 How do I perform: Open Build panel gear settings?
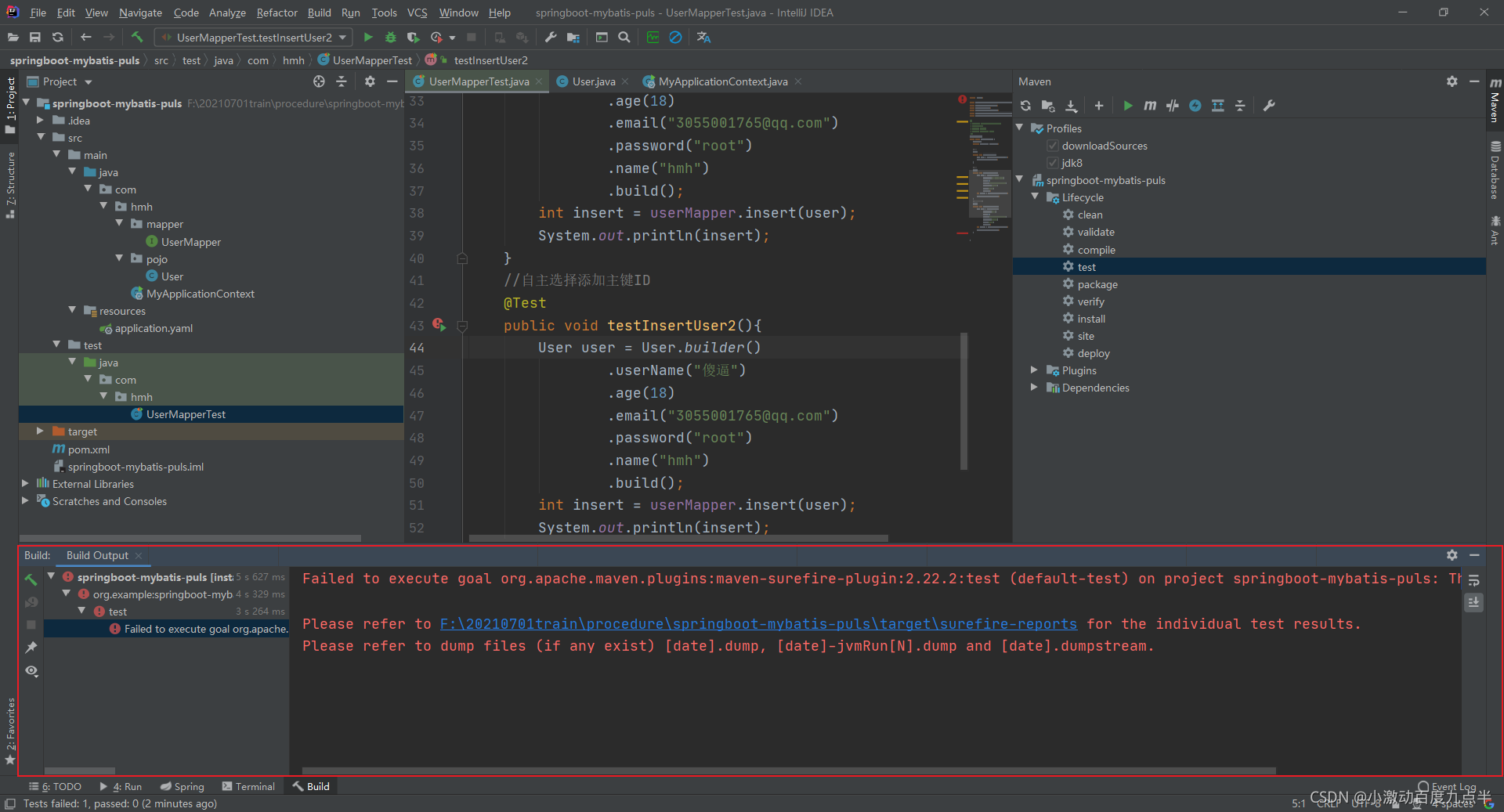1452,555
